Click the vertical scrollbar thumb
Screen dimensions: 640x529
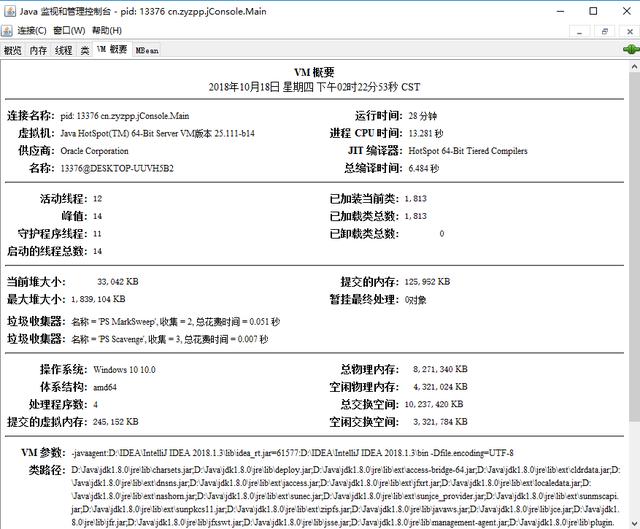point(634,247)
